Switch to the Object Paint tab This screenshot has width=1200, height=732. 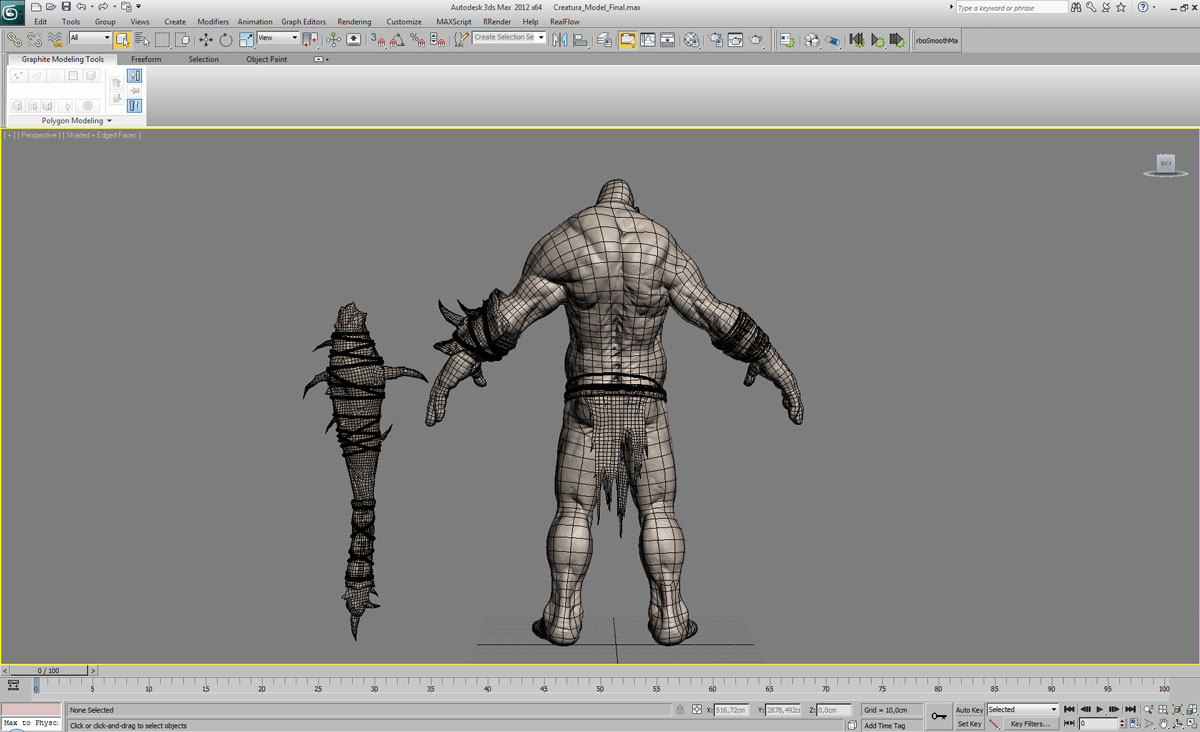pyautogui.click(x=267, y=60)
